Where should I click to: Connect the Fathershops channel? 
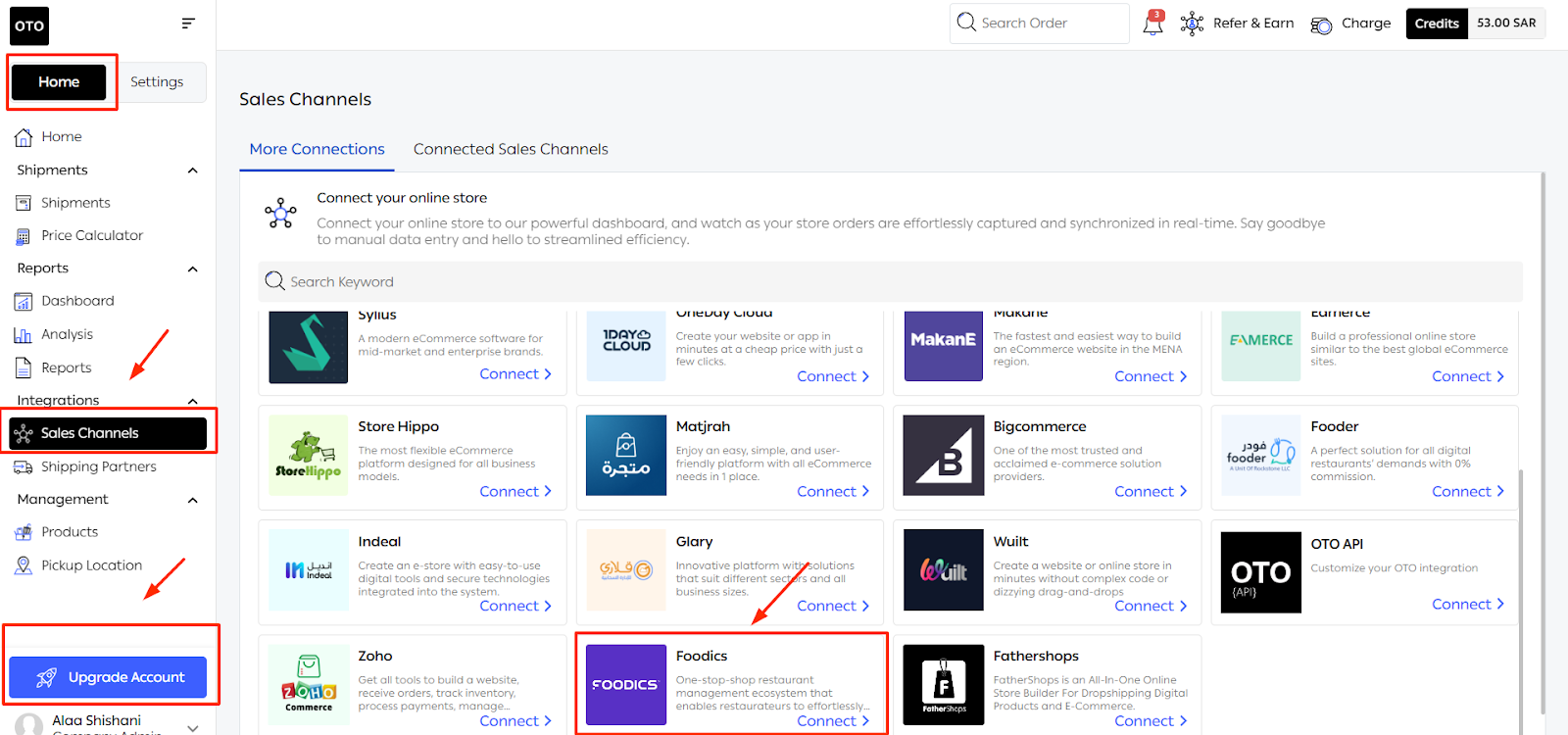point(1151,720)
